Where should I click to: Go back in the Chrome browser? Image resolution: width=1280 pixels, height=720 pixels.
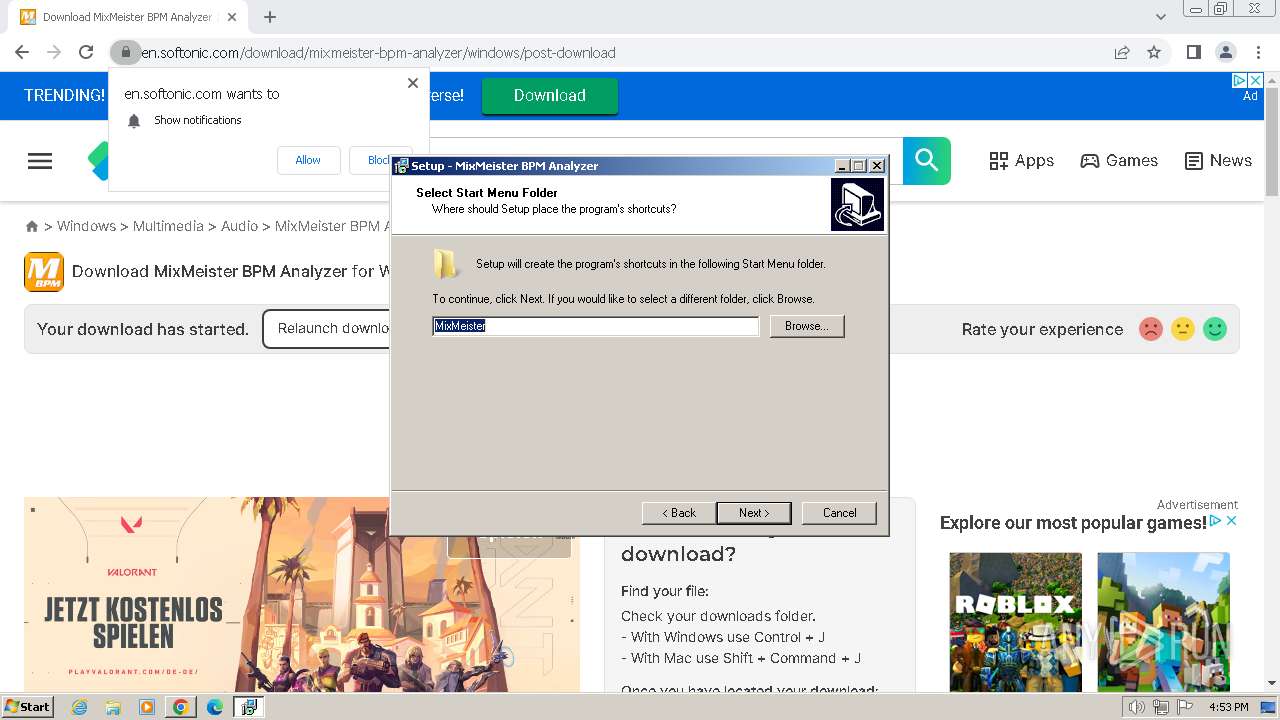pos(22,52)
